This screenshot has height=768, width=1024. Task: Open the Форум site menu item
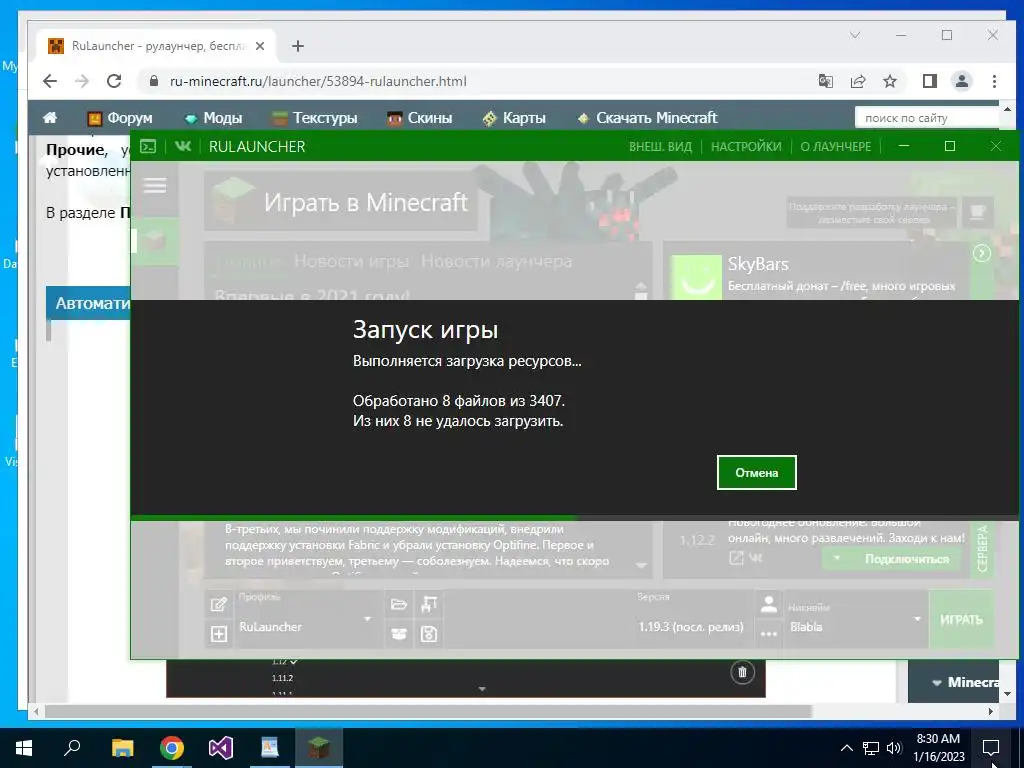(x=120, y=118)
